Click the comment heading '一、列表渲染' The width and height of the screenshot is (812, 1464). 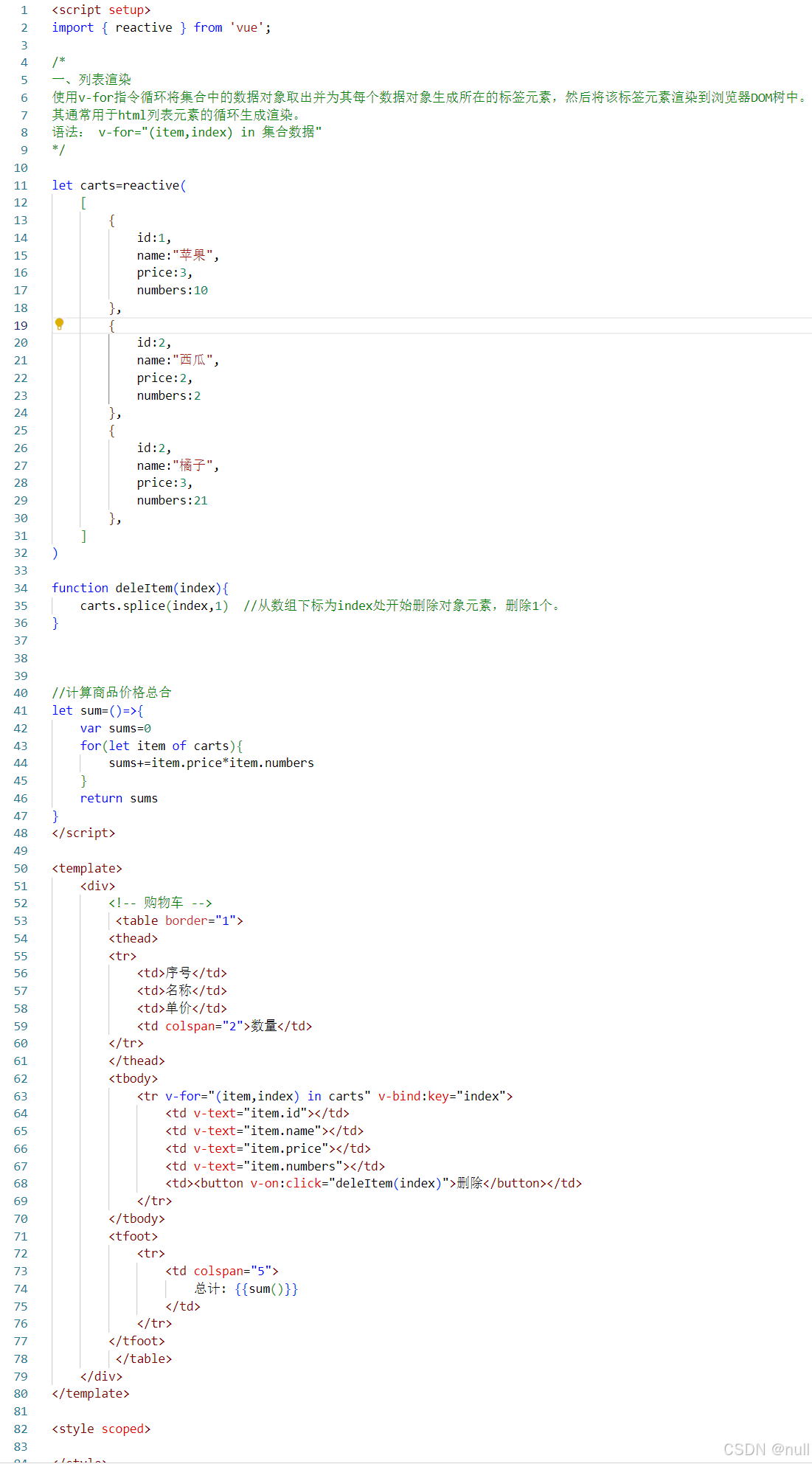91,80
